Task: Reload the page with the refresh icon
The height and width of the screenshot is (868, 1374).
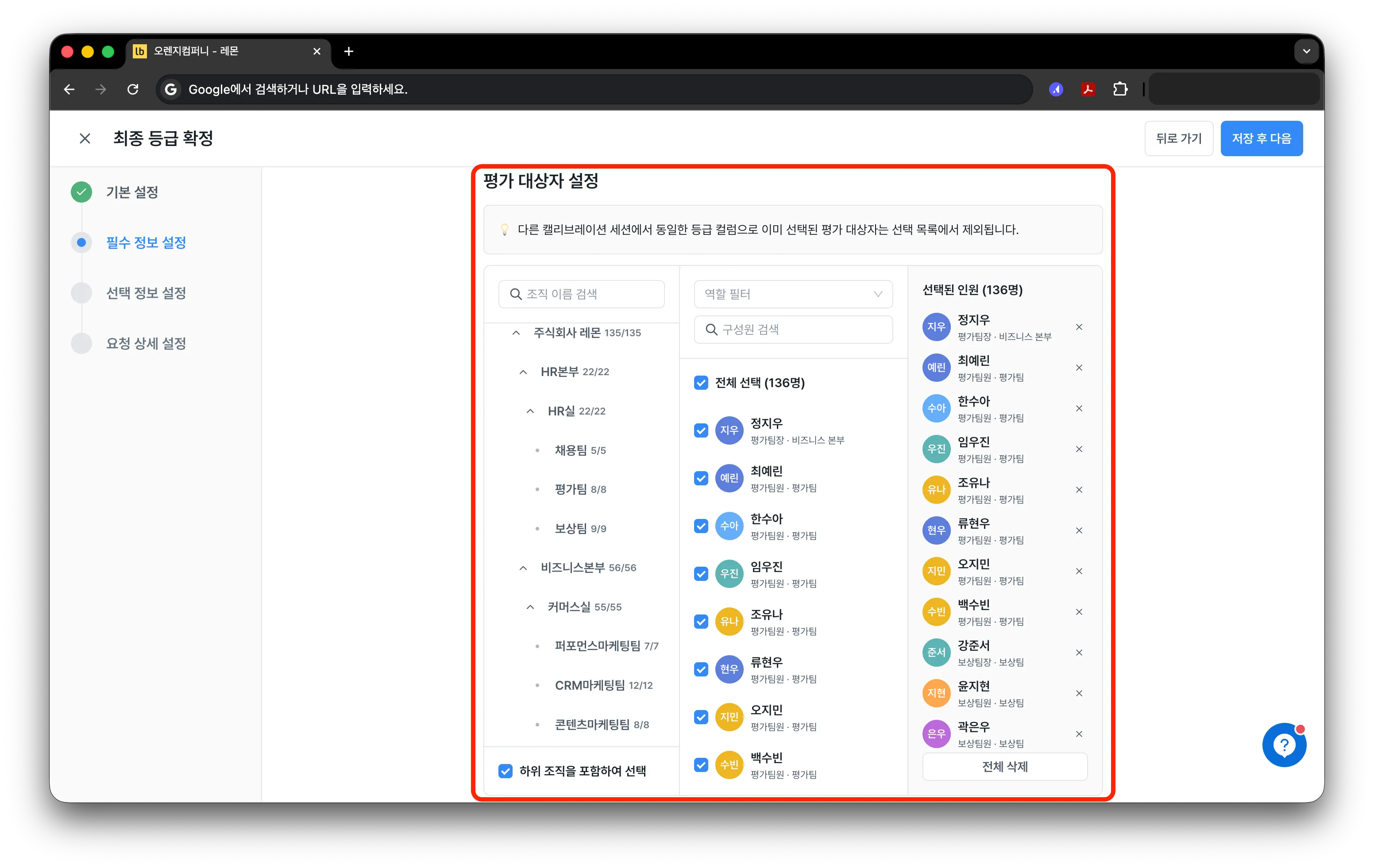Action: point(133,89)
